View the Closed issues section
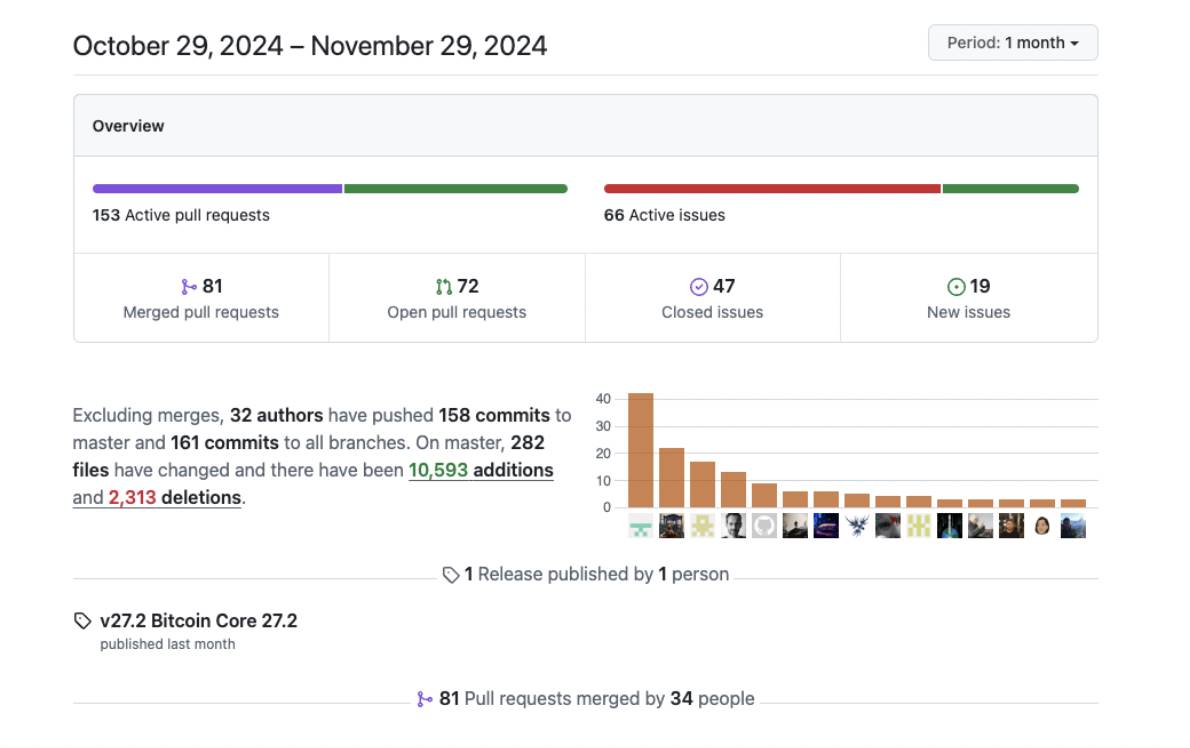The height and width of the screenshot is (748, 1190). pyautogui.click(x=712, y=312)
